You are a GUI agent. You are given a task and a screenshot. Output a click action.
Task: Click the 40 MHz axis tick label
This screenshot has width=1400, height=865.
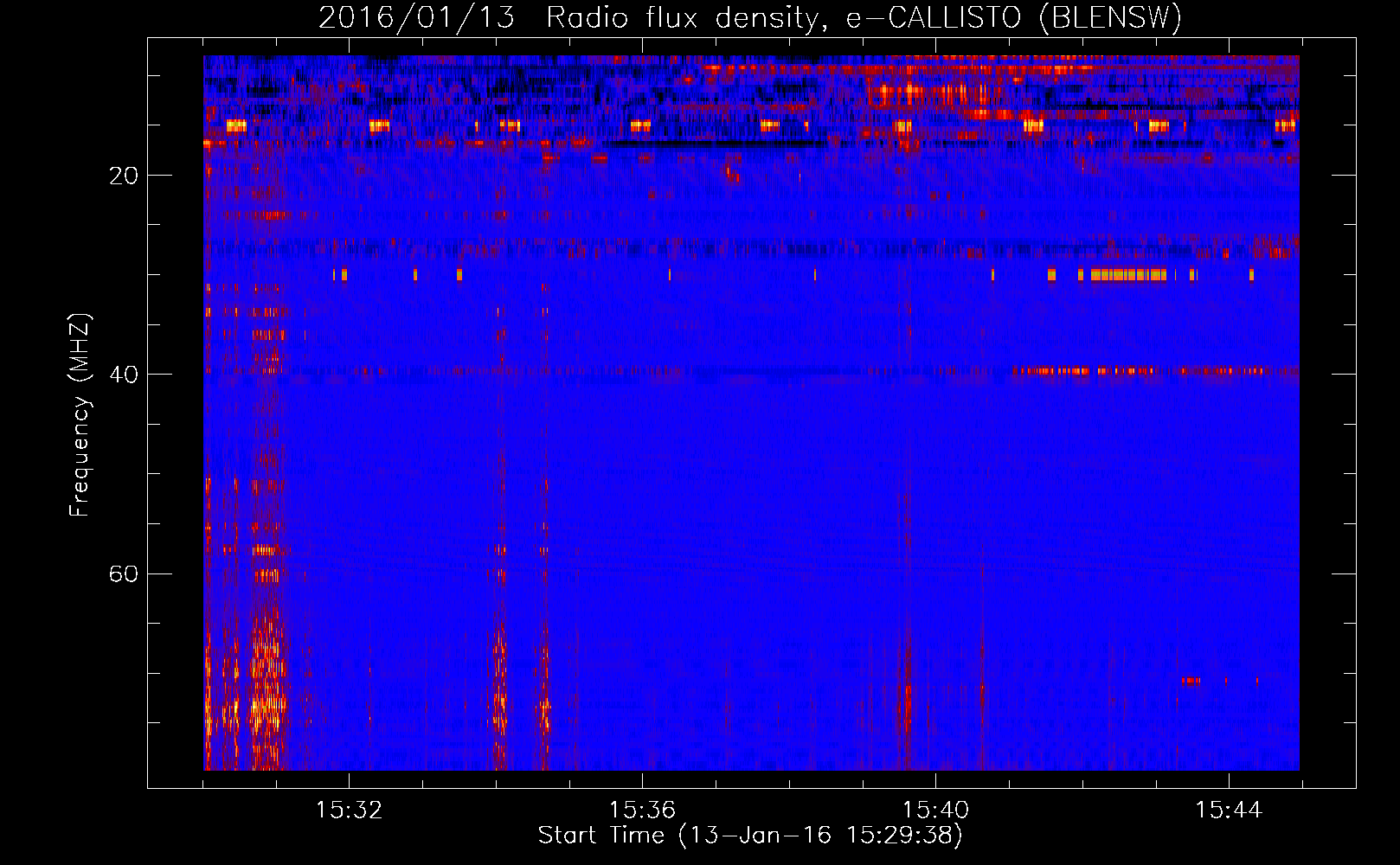(124, 375)
